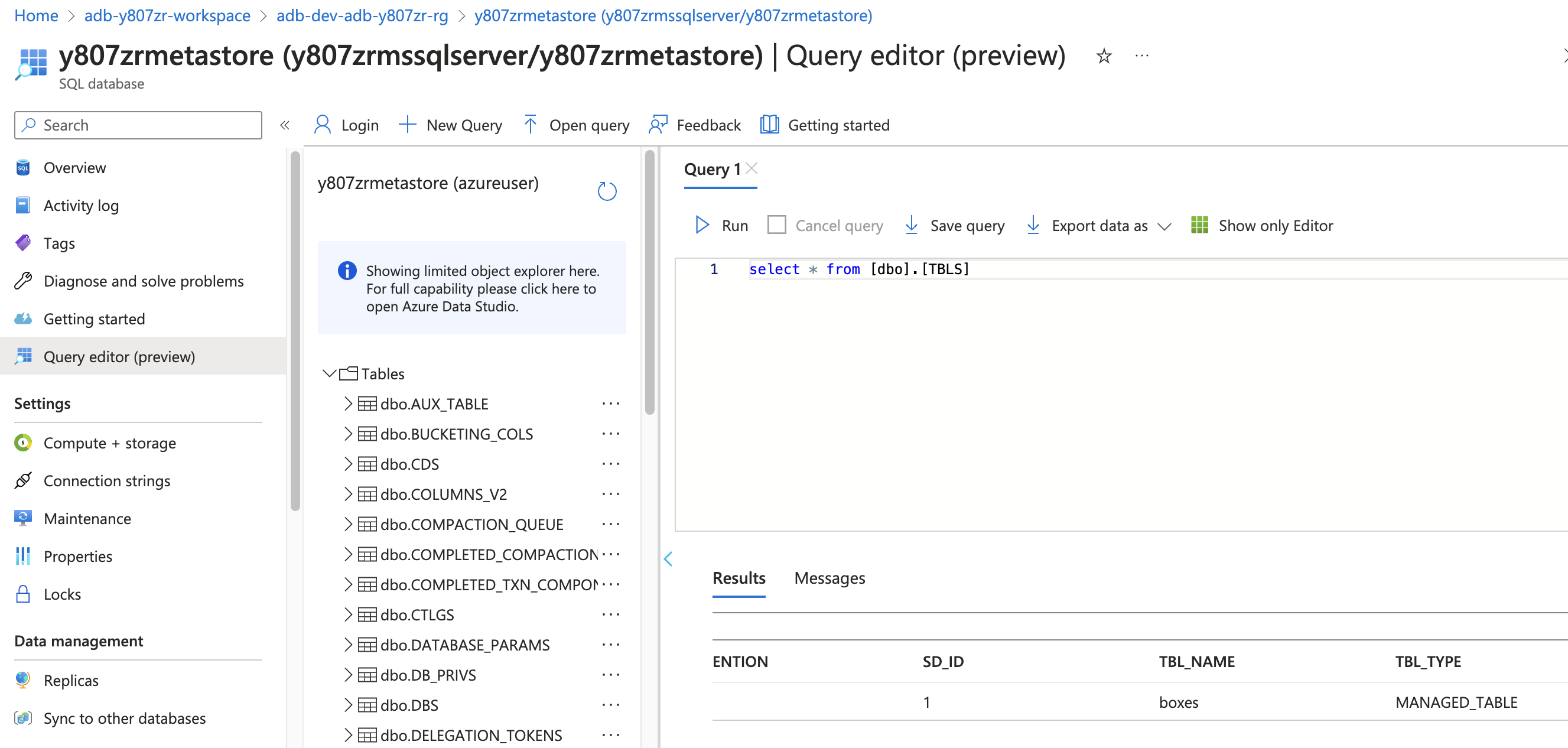Click the Overview SQL icon in the sidebar

23,167
